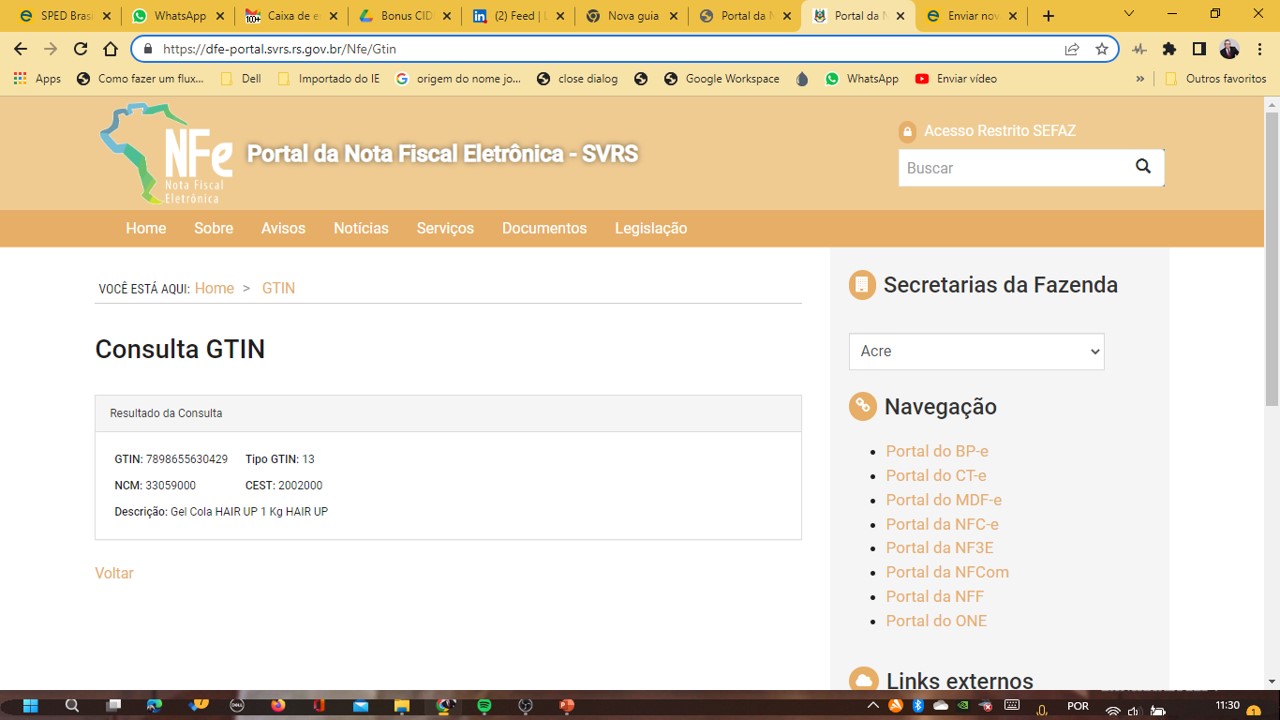1280x720 pixels.
Task: Open the taskbar Search icon
Action: tap(72, 705)
